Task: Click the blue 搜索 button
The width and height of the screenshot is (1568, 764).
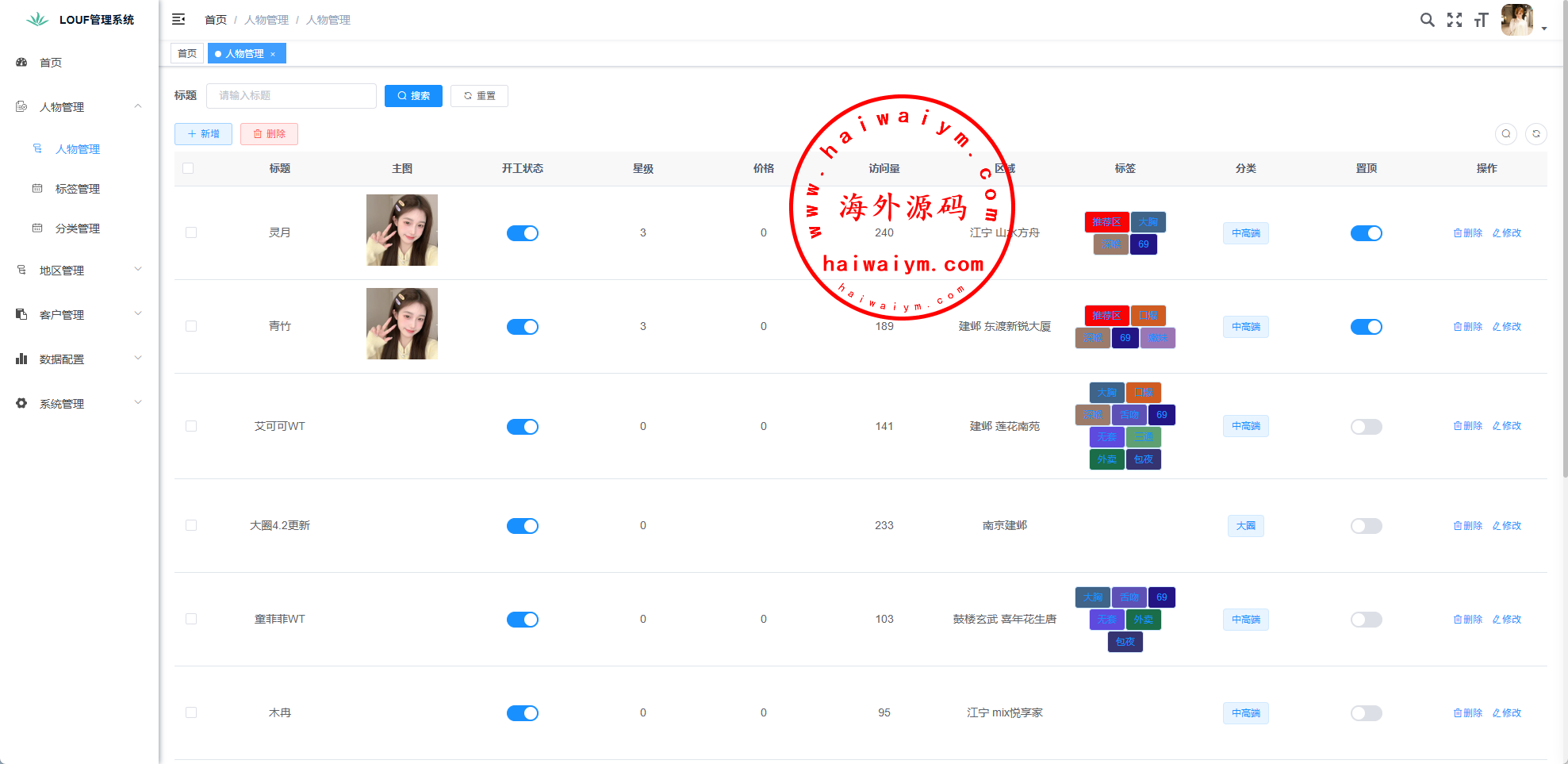Action: tap(413, 96)
